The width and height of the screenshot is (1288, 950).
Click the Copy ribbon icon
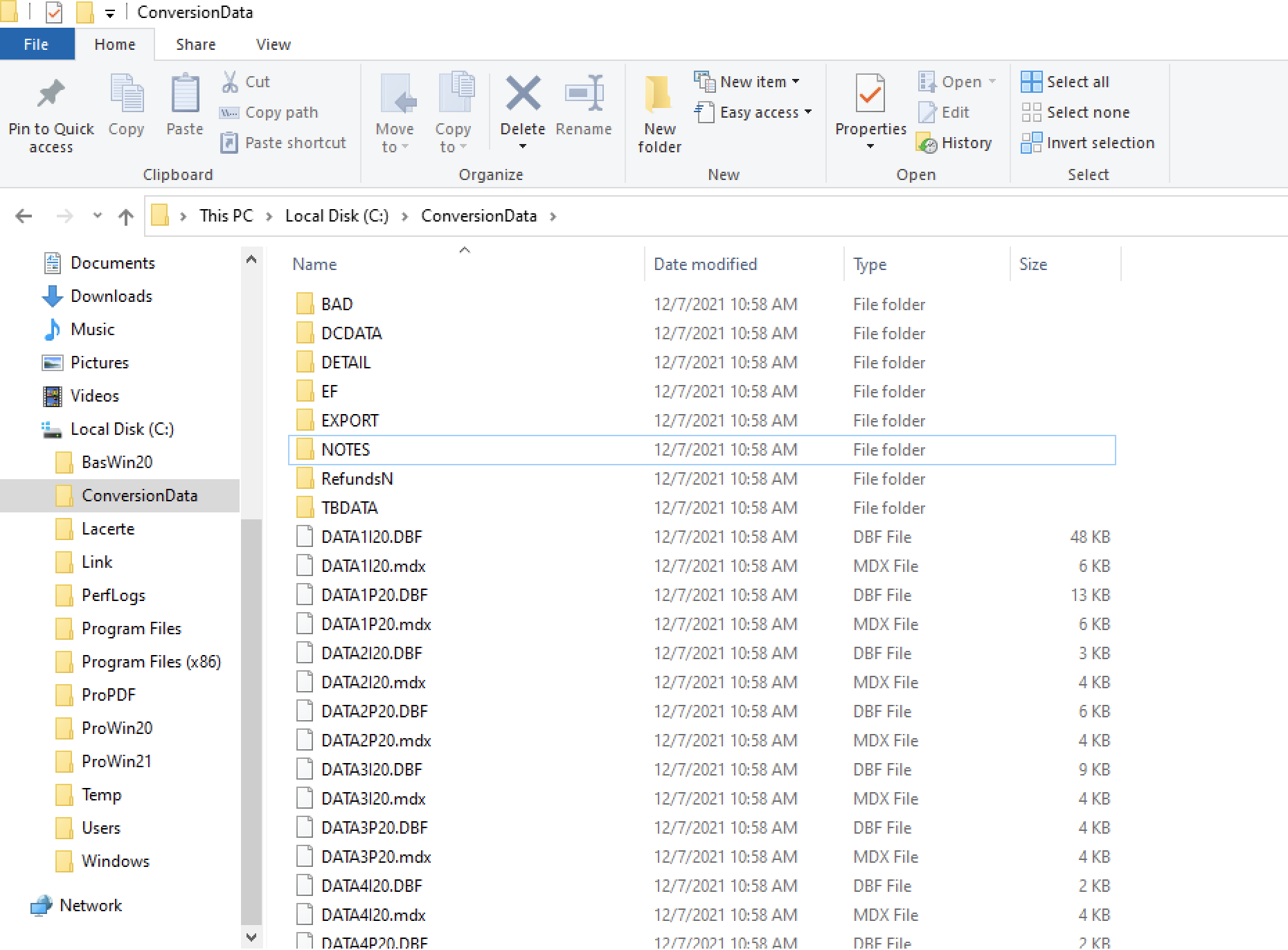126,93
